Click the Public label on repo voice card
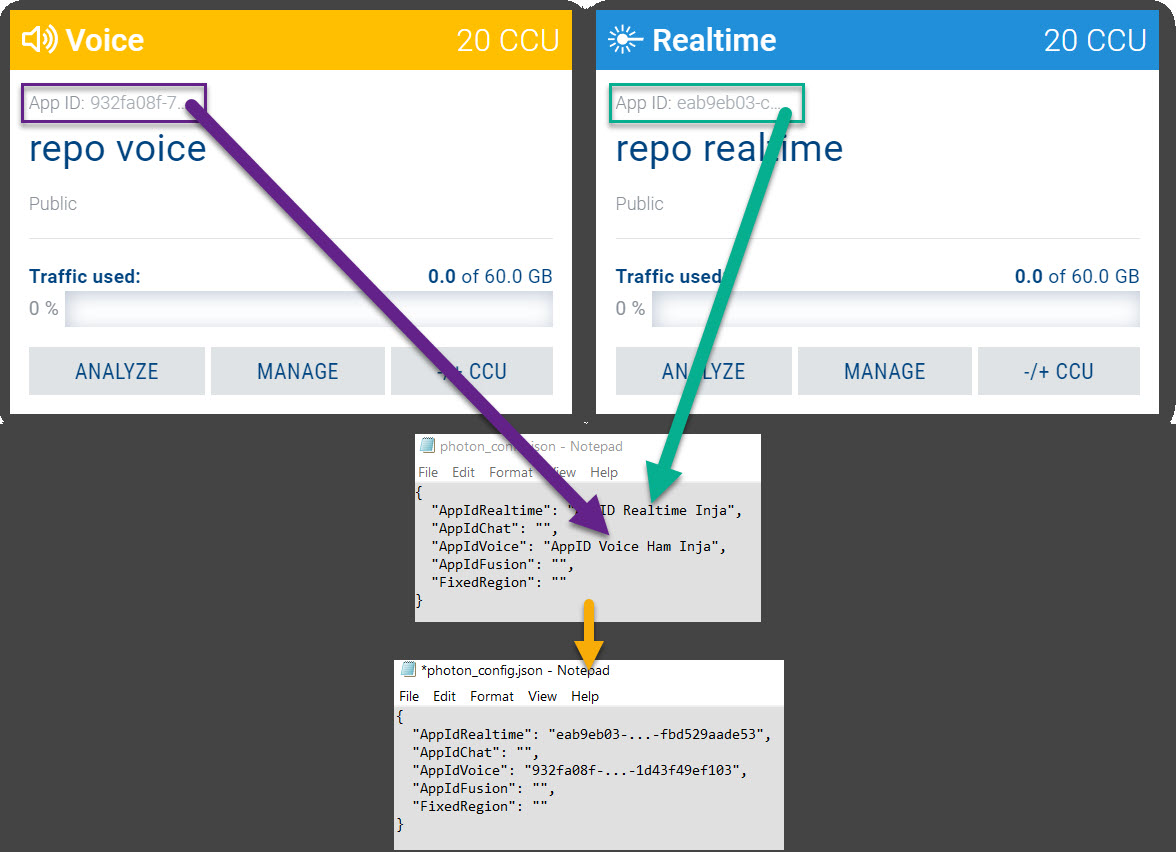The image size is (1176, 852). [x=52, y=203]
